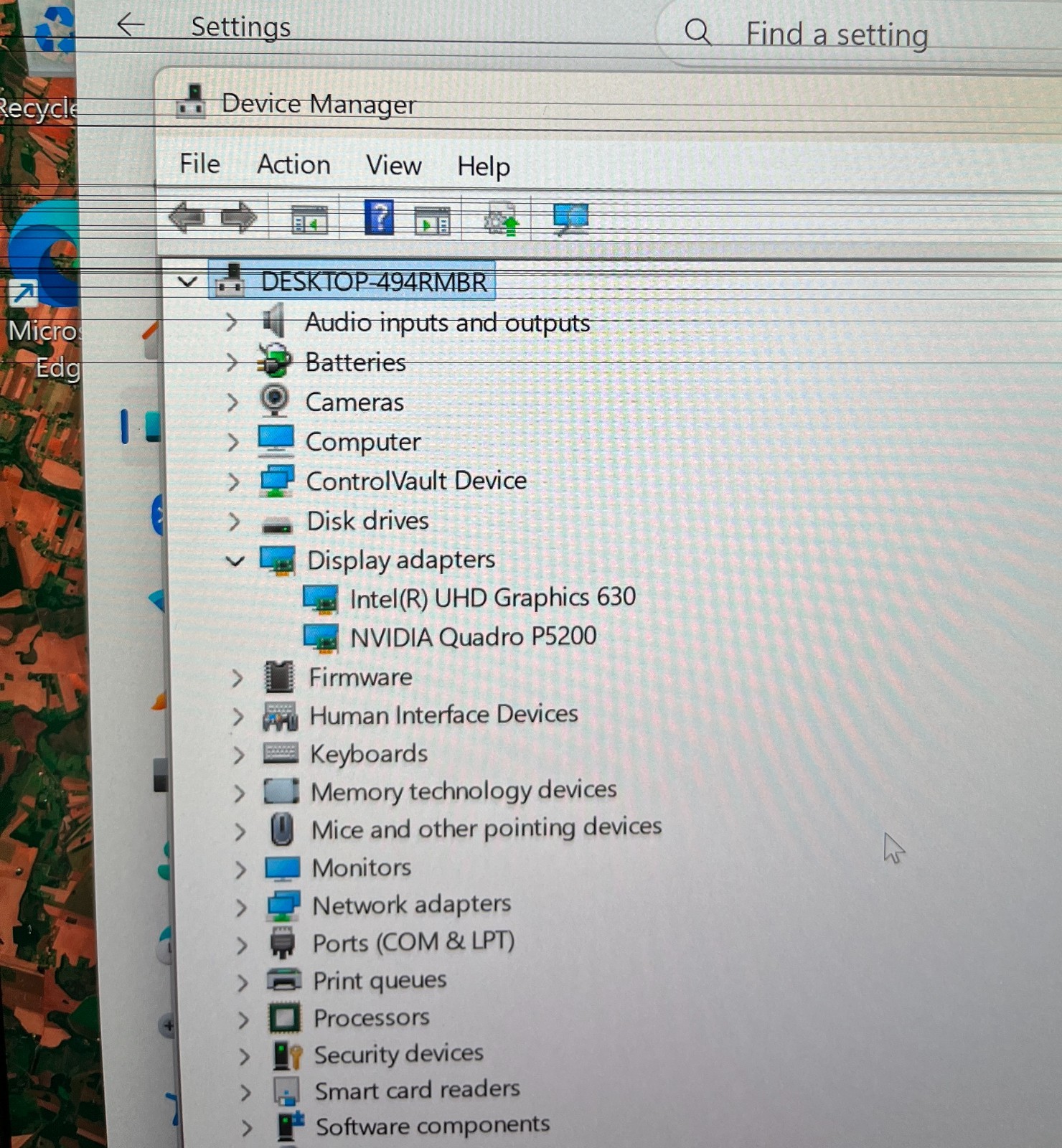This screenshot has width=1062, height=1148.
Task: Click the Security devices key icon
Action: (287, 1055)
